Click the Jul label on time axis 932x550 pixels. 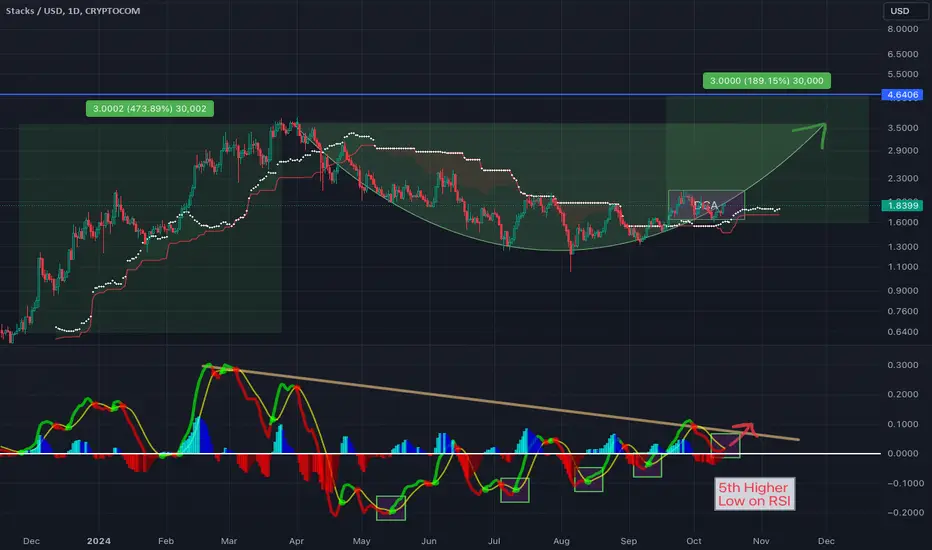click(x=494, y=540)
